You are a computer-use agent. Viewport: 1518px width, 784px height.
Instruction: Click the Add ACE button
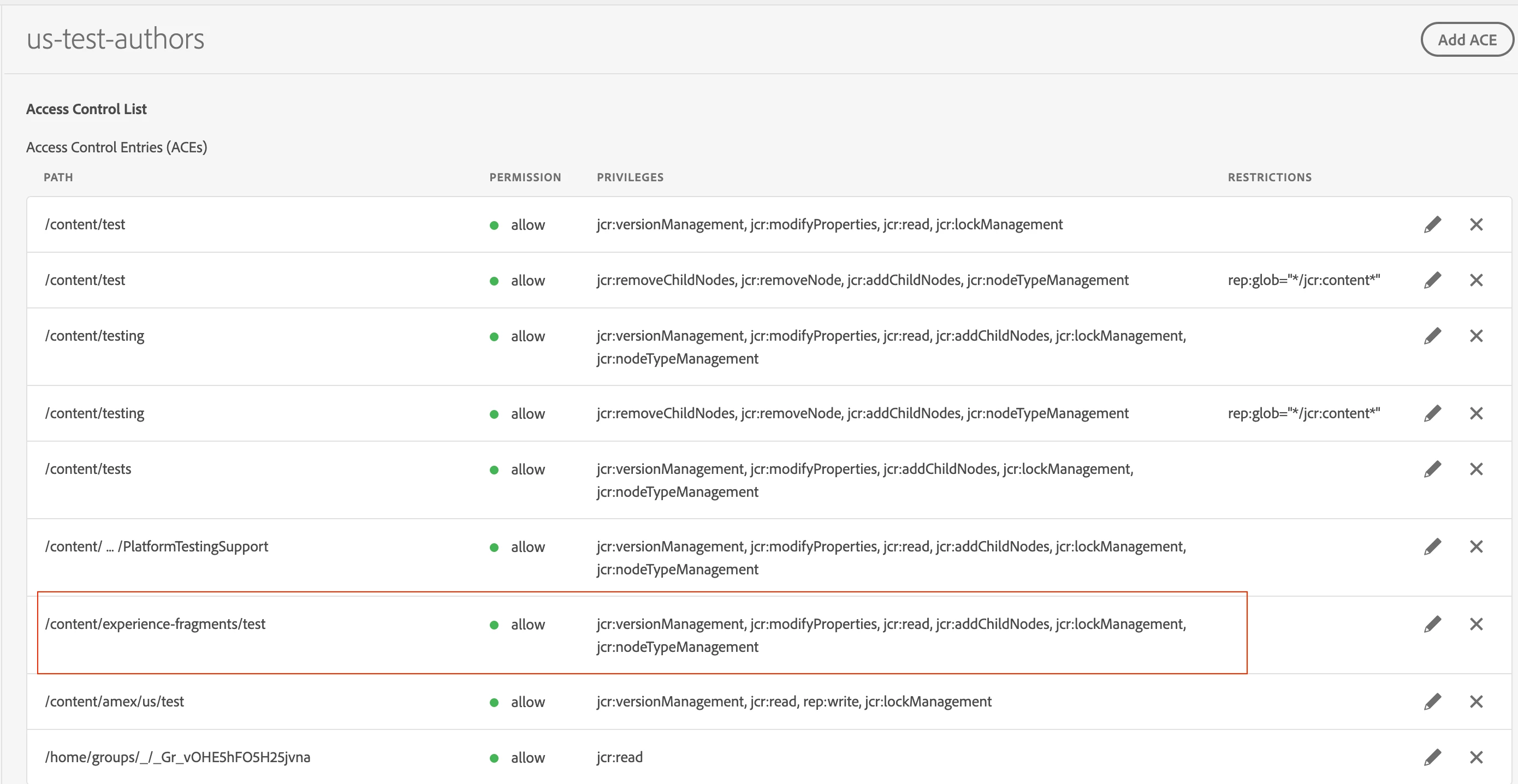[1466, 40]
